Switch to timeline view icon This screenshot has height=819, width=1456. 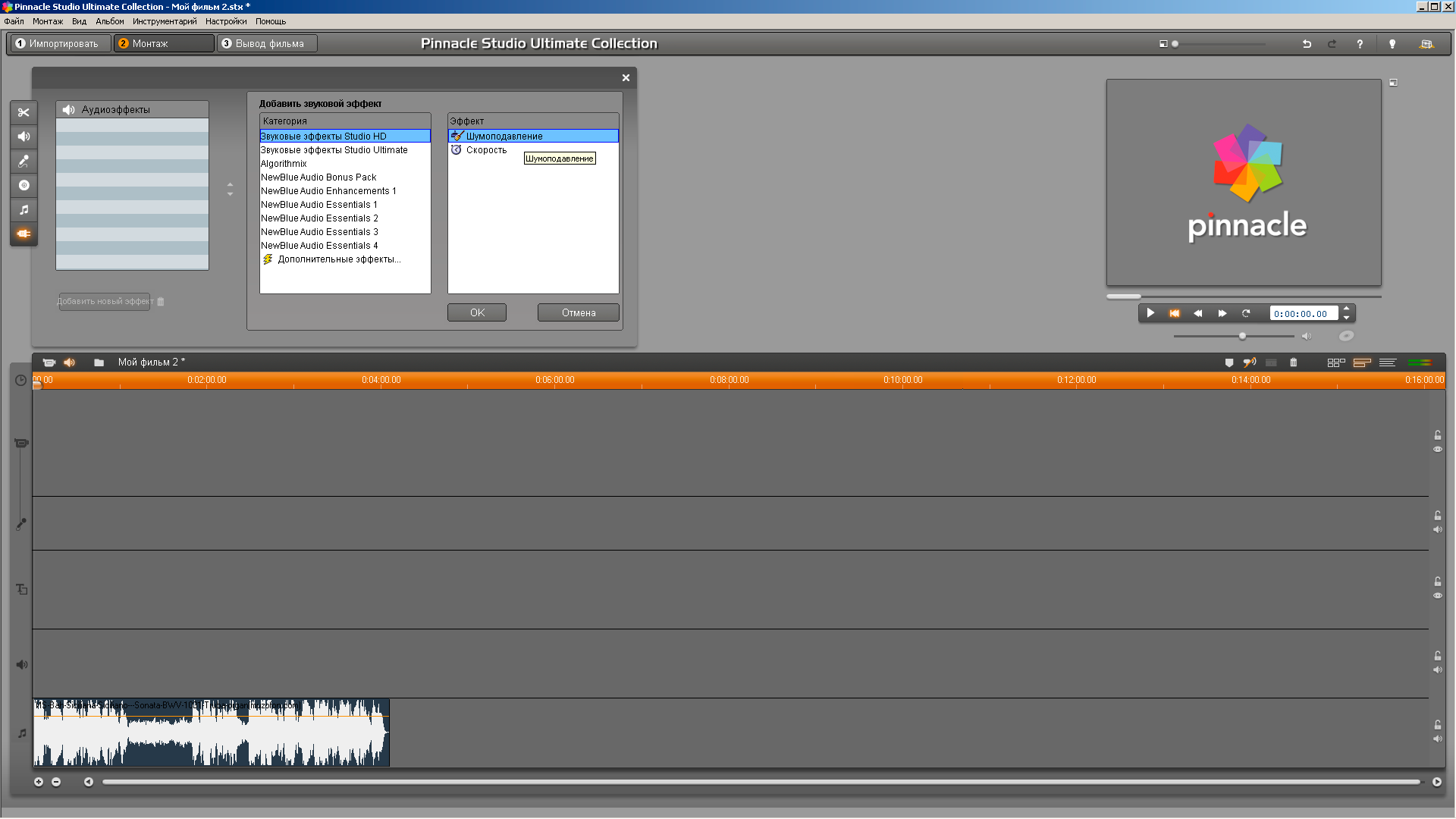(1362, 362)
